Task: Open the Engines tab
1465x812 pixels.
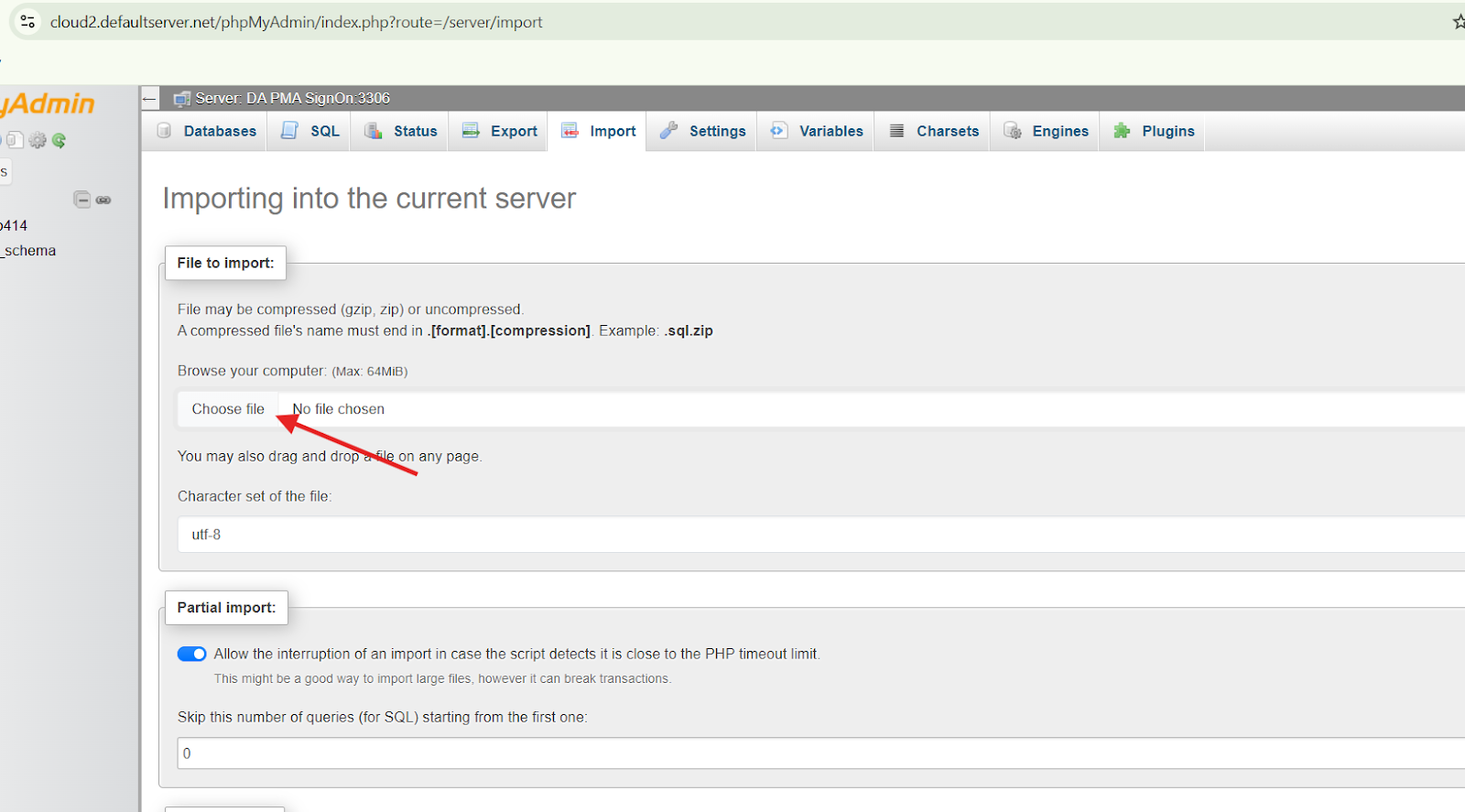Action: 1046,131
